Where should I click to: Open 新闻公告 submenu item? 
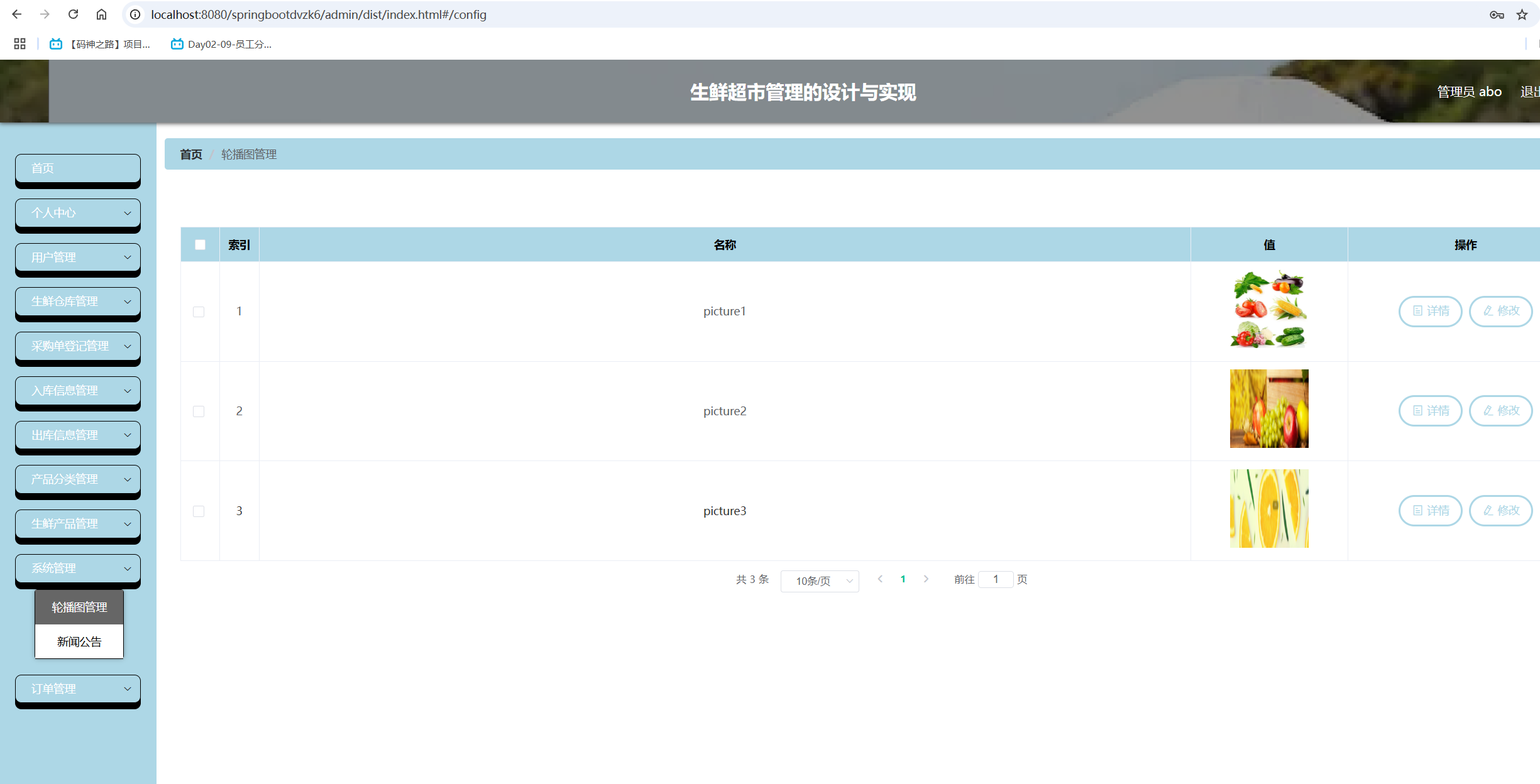click(79, 641)
